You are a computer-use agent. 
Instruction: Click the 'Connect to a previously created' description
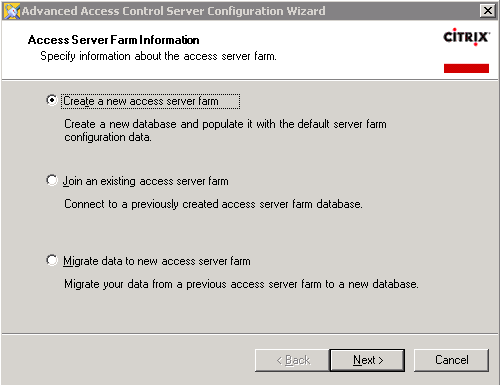click(213, 204)
